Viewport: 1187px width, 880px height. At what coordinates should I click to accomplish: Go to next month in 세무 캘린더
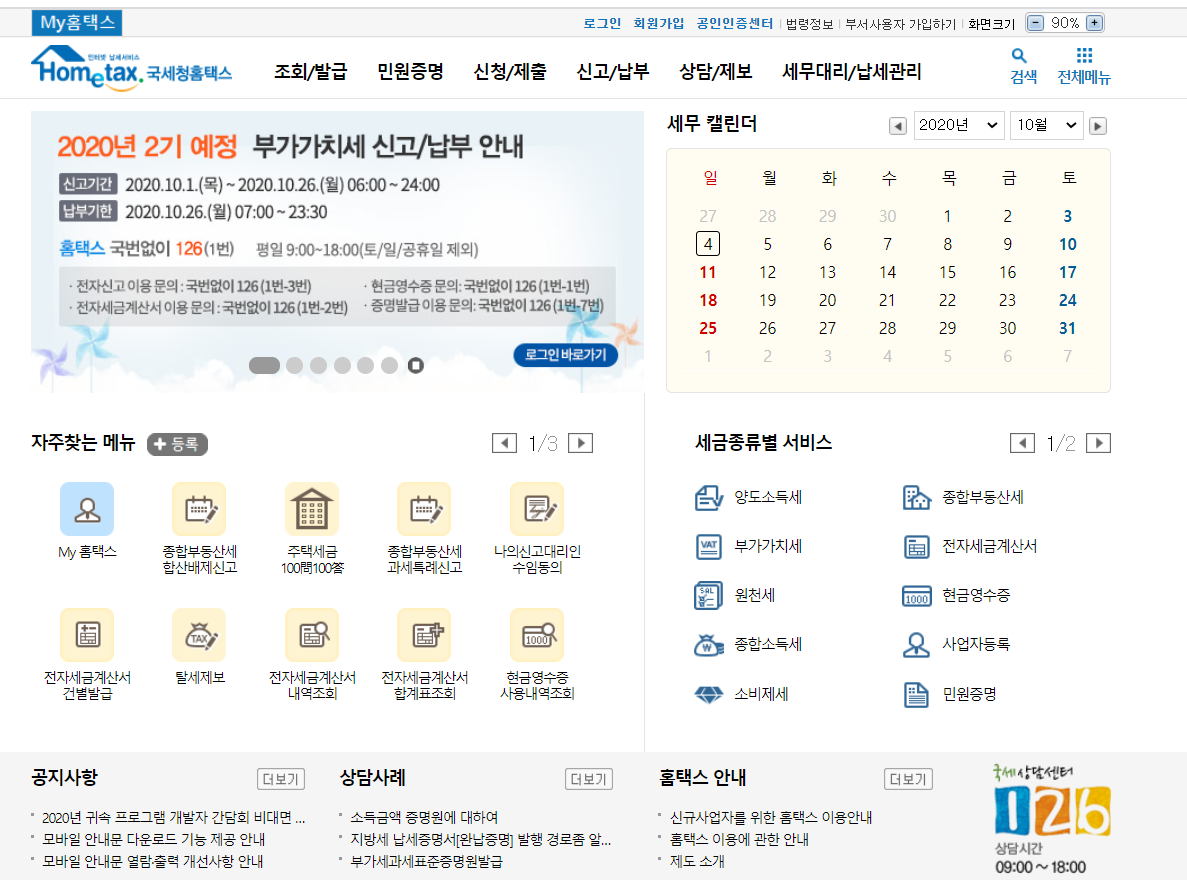1098,126
